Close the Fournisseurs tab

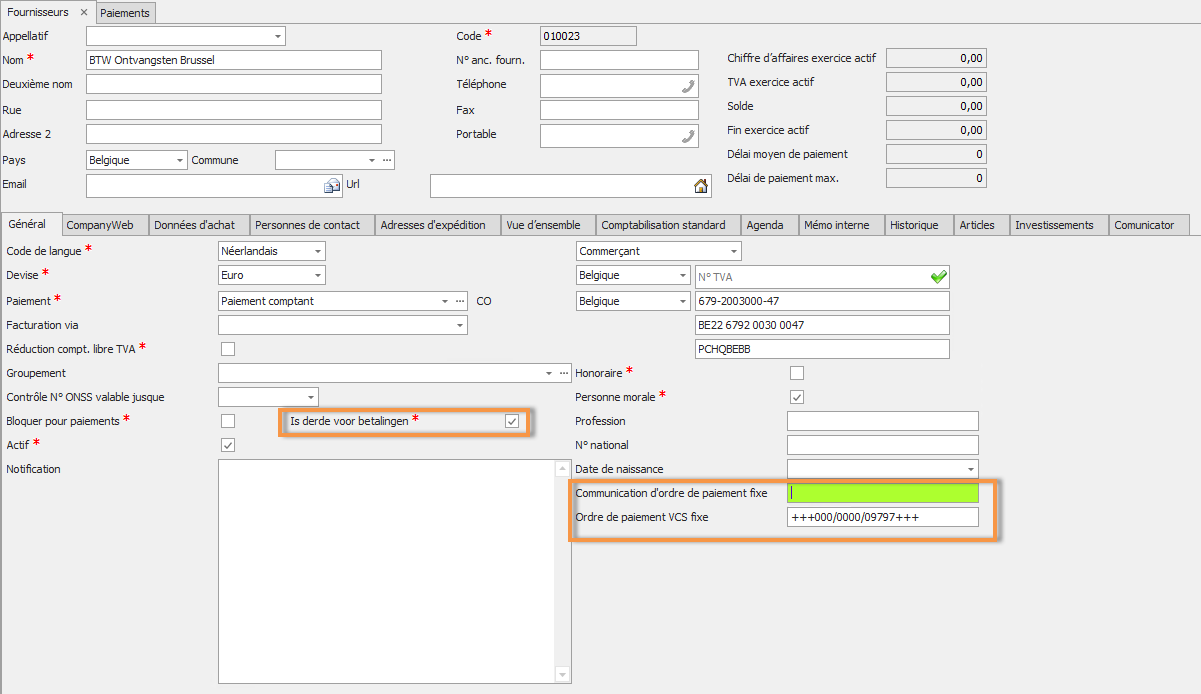click(x=85, y=12)
